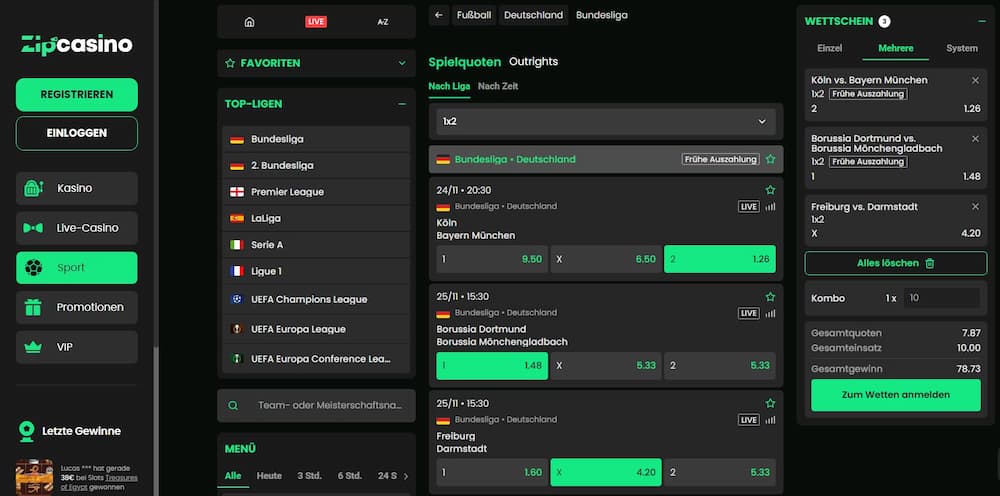1000x496 pixels.
Task: Sort matches by Nach Zeit
Action: 497,86
